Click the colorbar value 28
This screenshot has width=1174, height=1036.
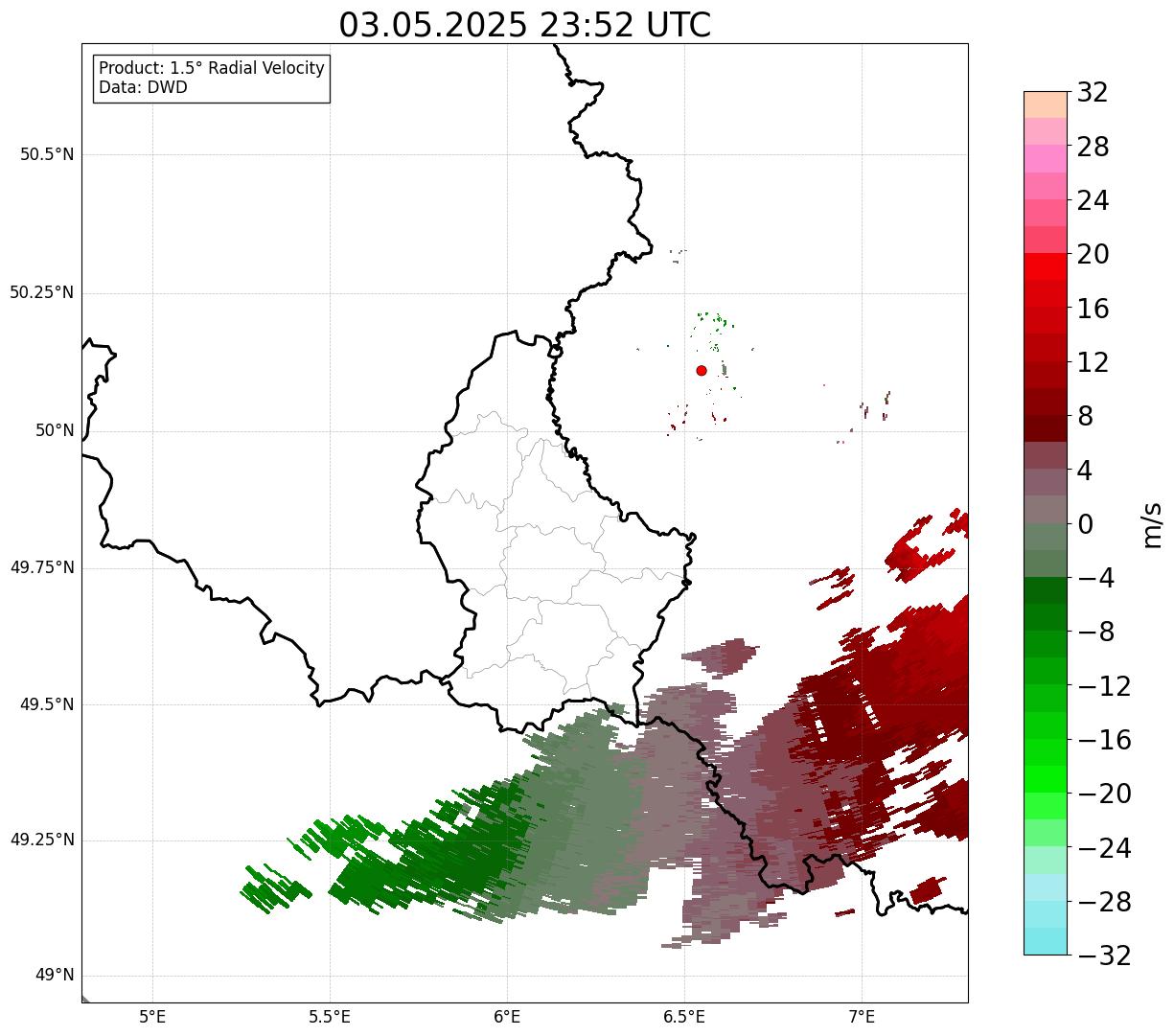(x=1093, y=147)
